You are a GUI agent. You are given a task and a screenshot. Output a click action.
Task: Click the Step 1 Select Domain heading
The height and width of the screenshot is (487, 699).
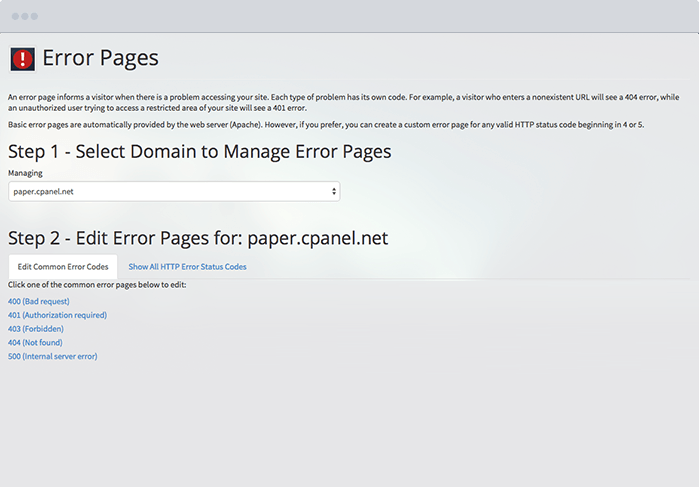[x=199, y=152]
